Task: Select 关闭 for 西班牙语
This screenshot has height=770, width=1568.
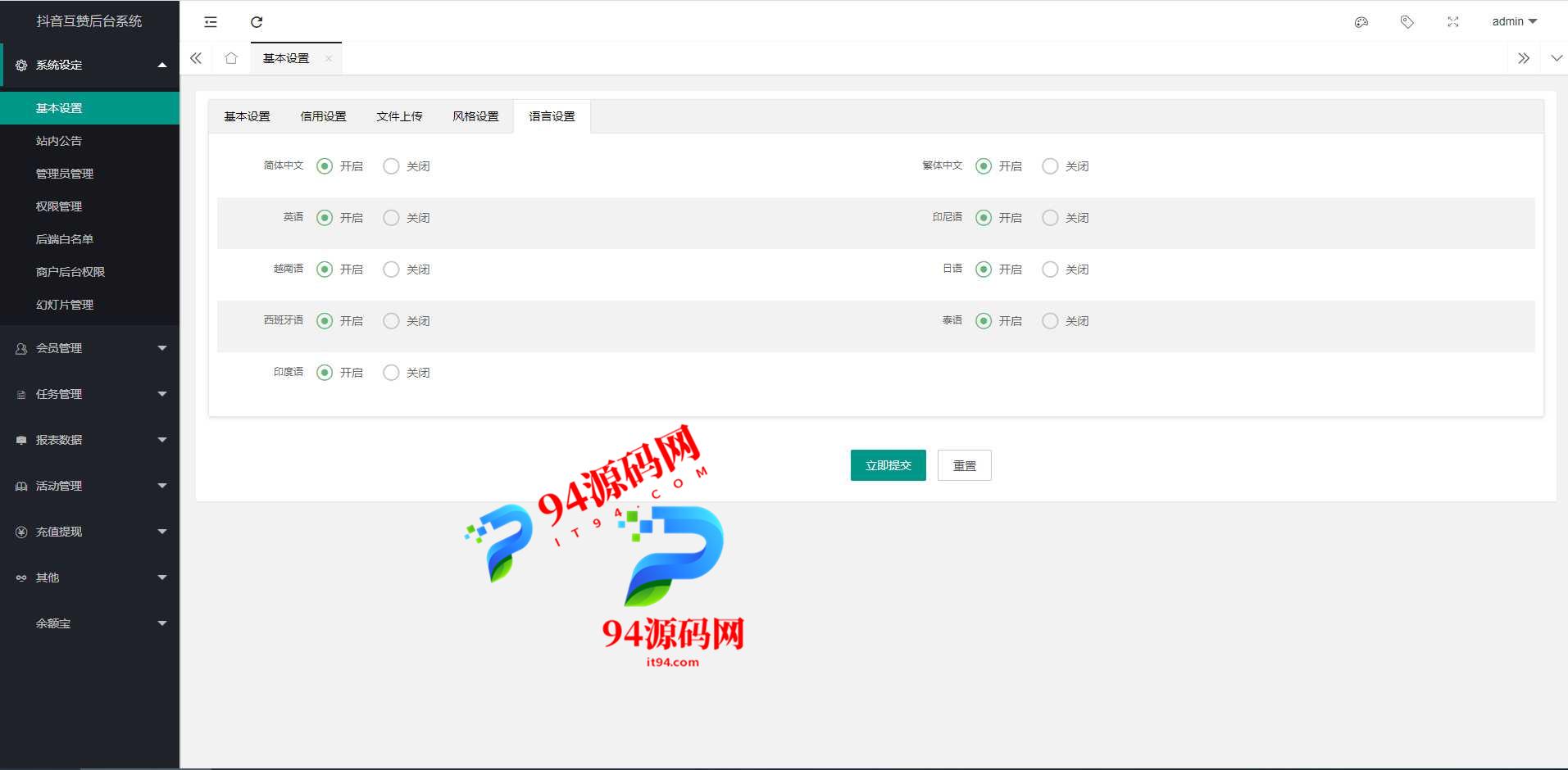Action: click(391, 321)
